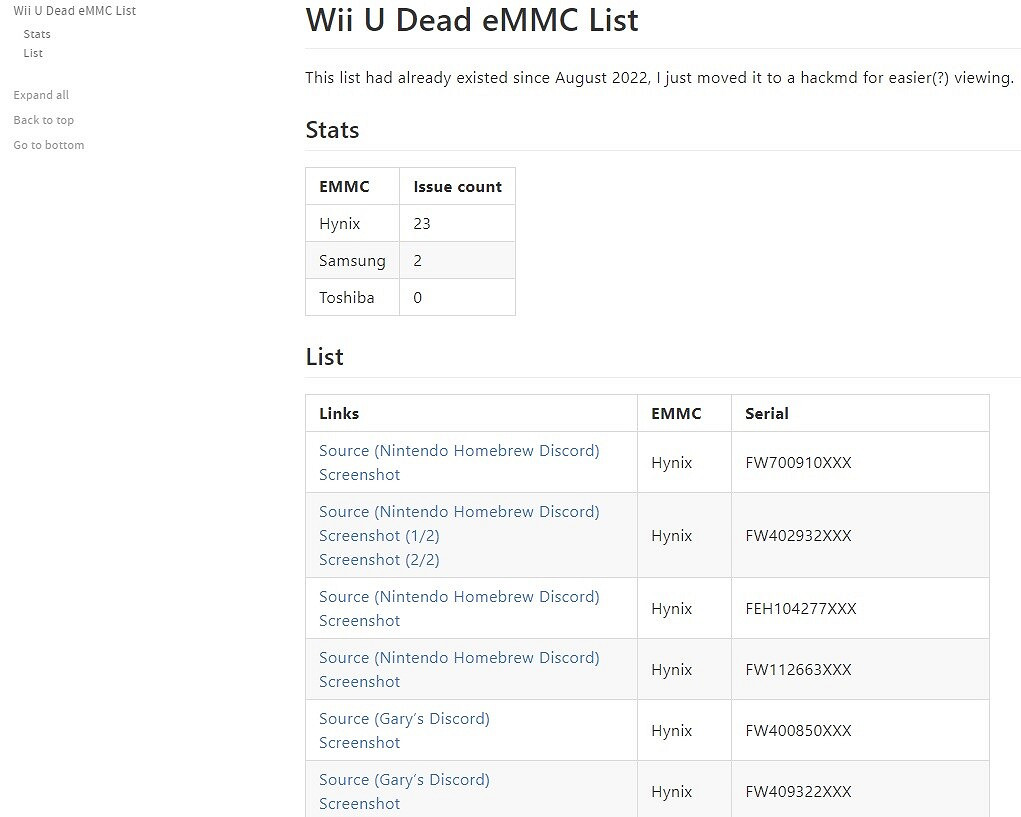1021x817 pixels.
Task: Click the 'Back to top' sidebar link
Action: tap(44, 120)
